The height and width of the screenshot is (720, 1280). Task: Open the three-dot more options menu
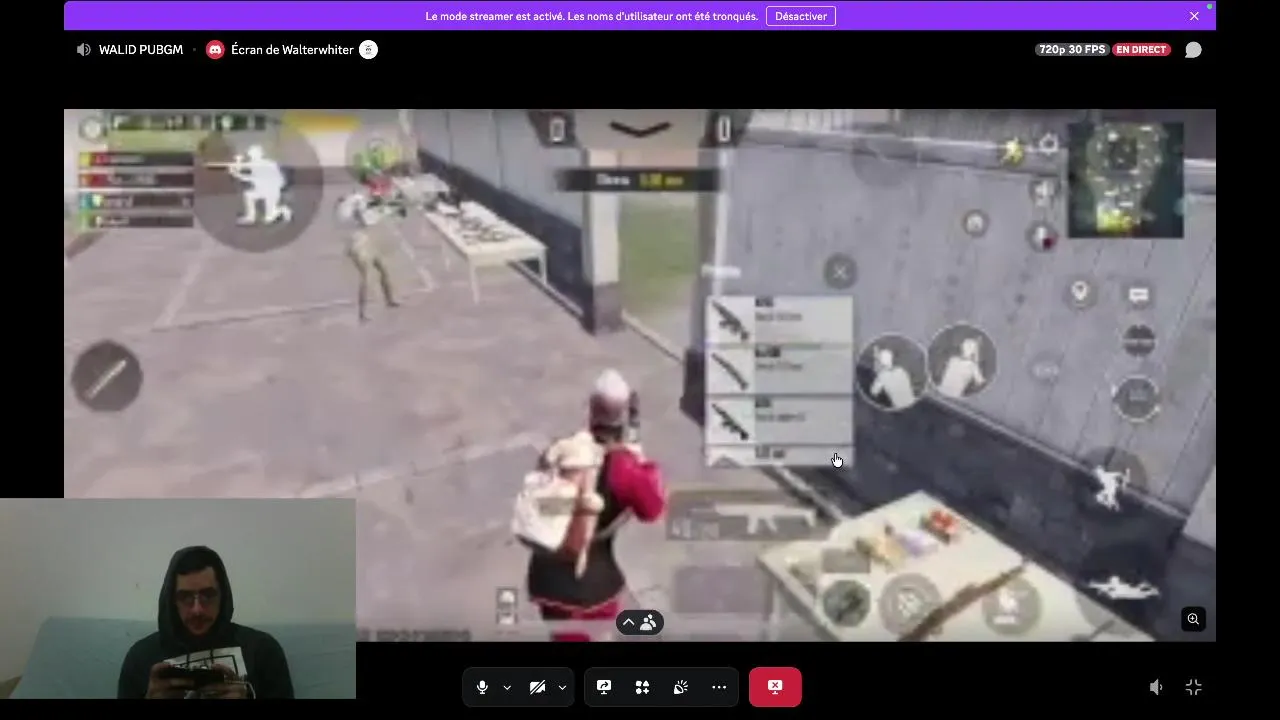719,687
